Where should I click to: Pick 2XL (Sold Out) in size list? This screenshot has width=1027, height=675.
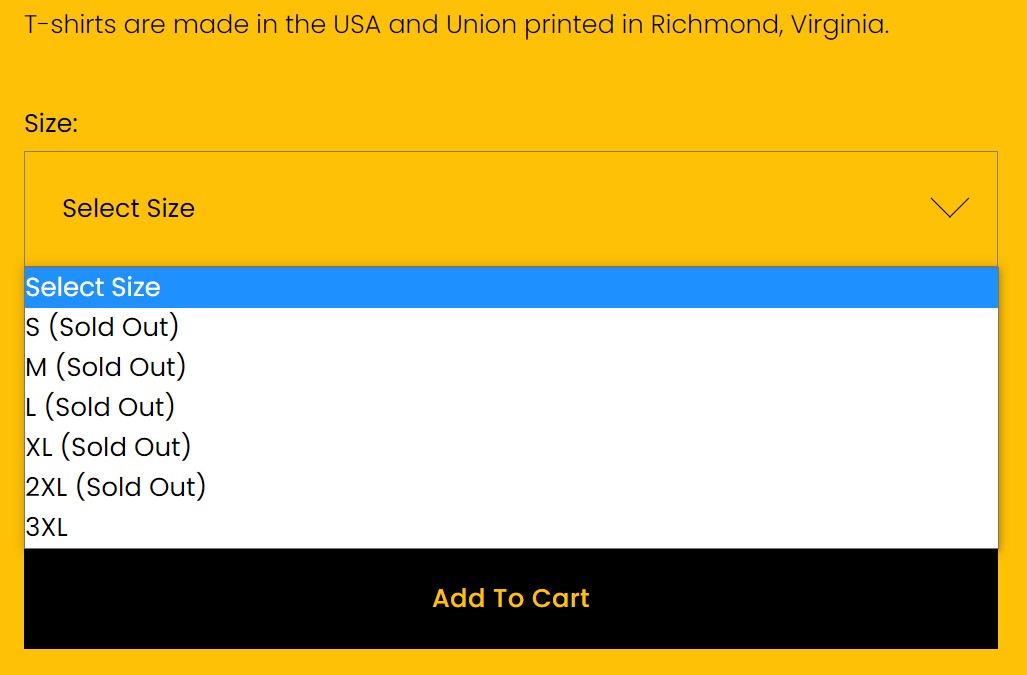(116, 487)
